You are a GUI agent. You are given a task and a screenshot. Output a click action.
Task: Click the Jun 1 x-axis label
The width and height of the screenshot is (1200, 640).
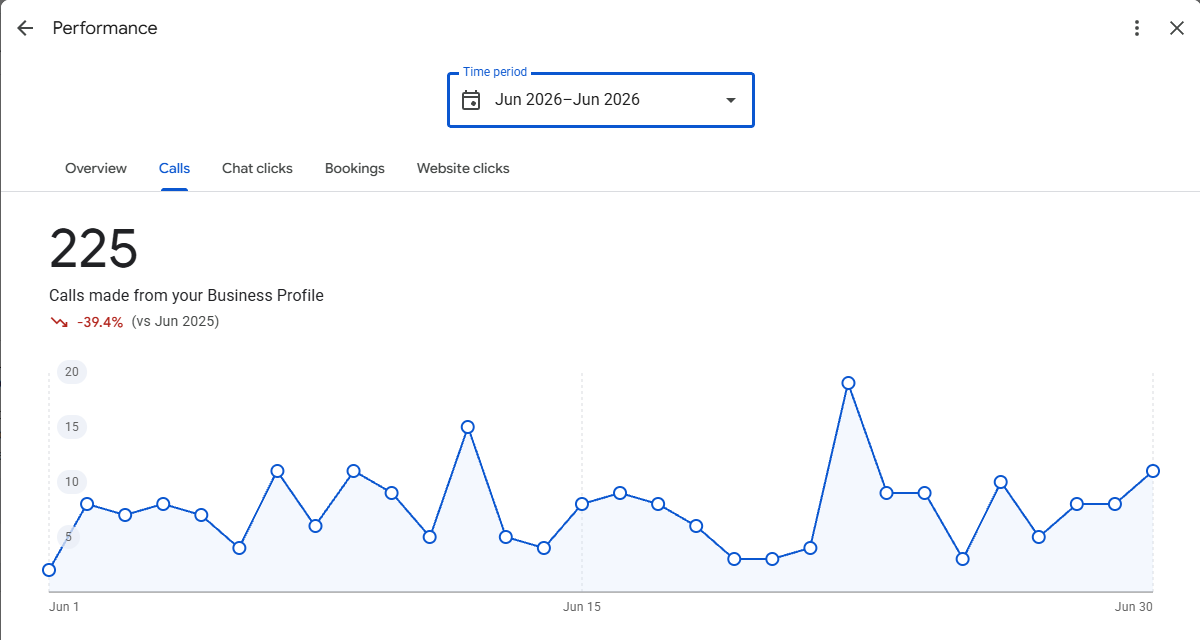click(64, 606)
